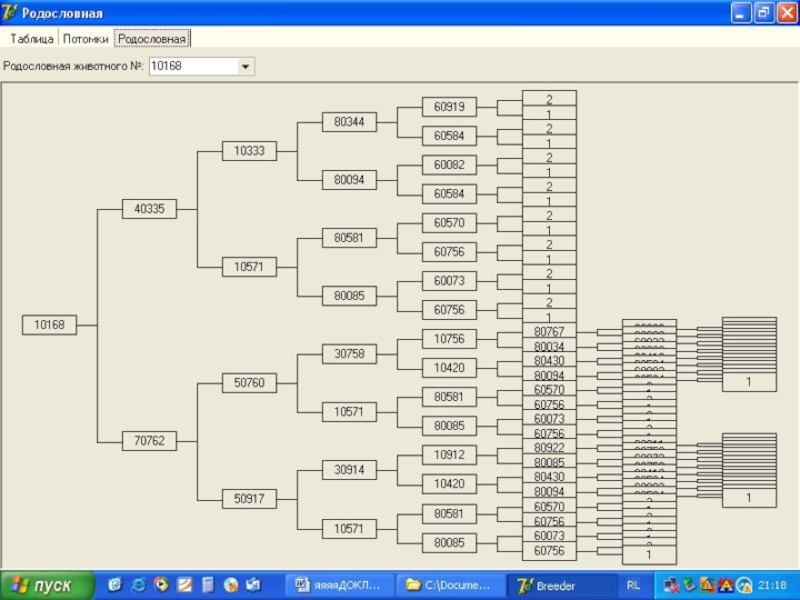The image size is (800, 600).
Task: Select pedigree node 70762
Action: 149,440
